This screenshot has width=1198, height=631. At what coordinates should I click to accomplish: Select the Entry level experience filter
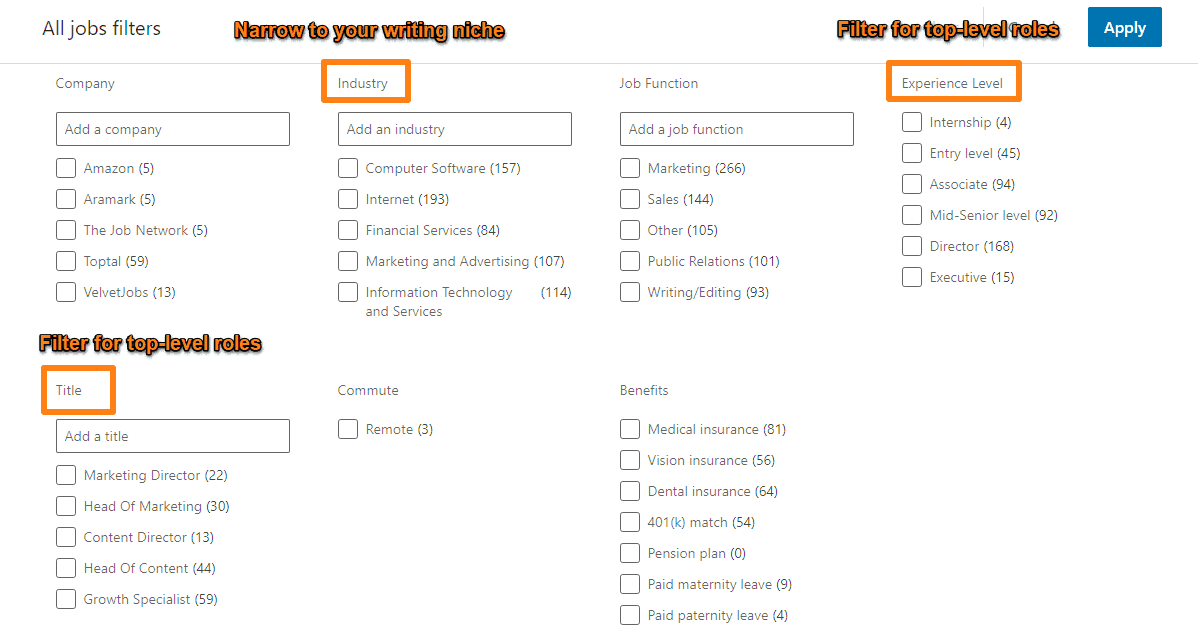pos(912,153)
